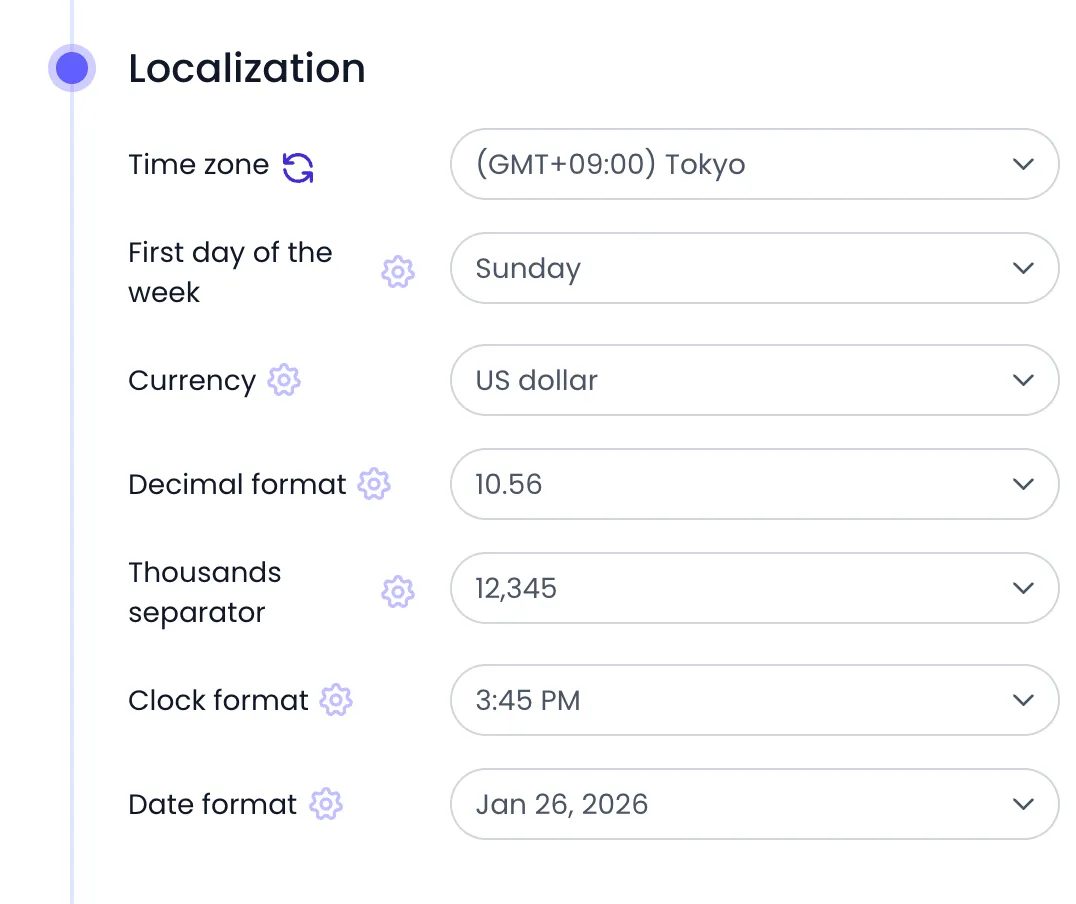1076x904 pixels.
Task: Open the Time zone dropdown showing Tokyo
Action: coord(755,164)
